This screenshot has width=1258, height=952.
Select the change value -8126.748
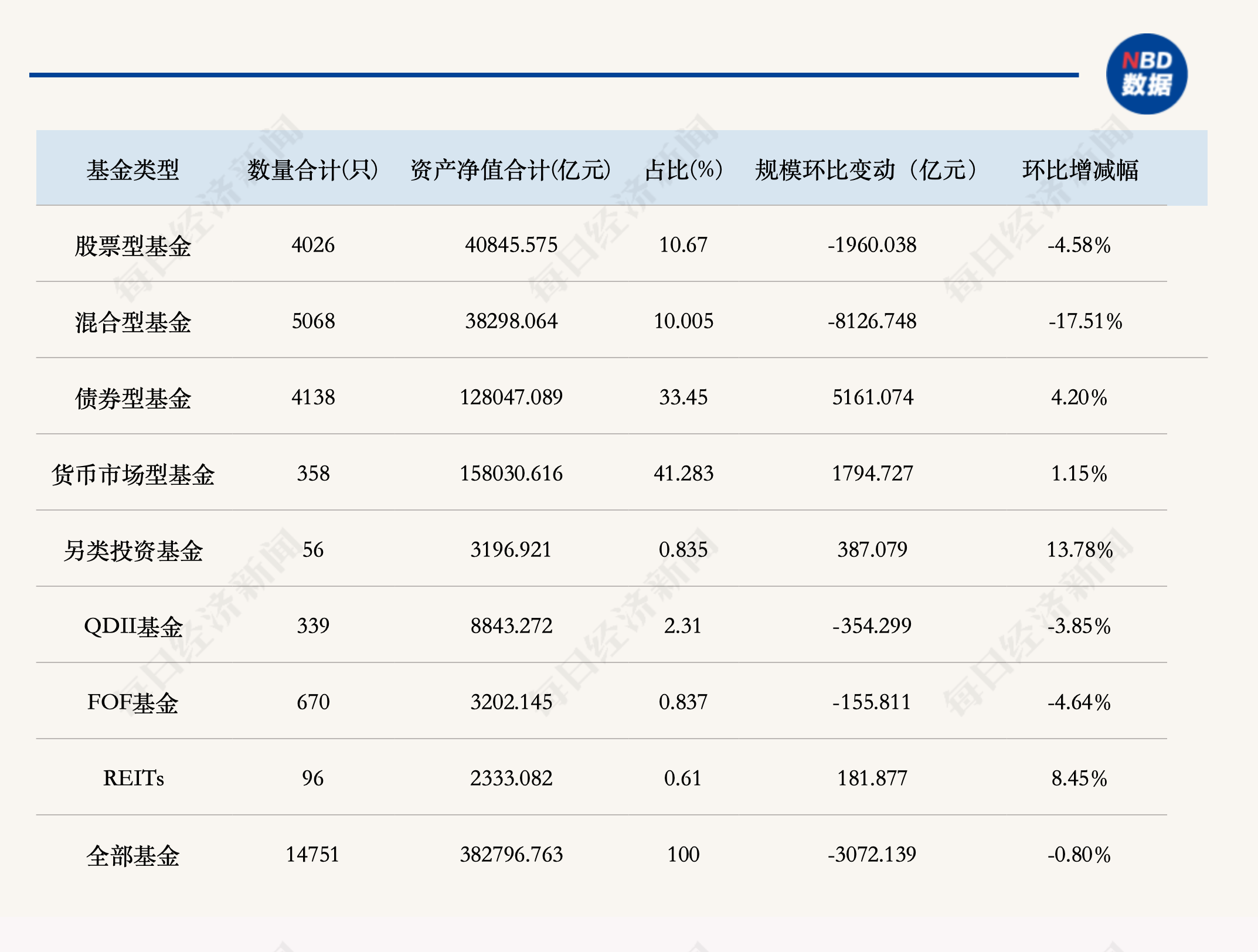[872, 321]
